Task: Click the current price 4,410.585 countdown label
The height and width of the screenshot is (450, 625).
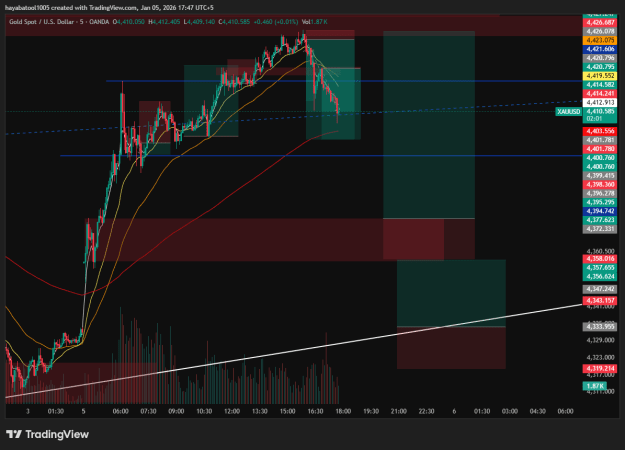Action: tap(600, 115)
